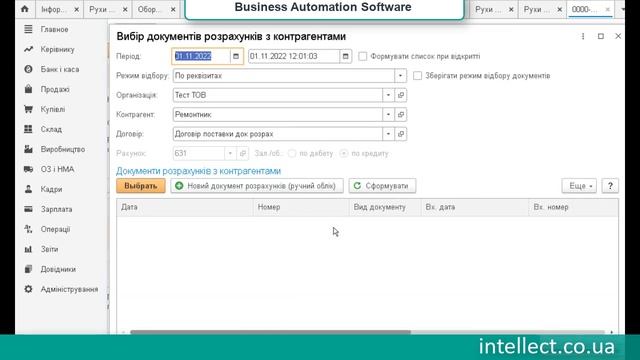Close the Інфор... tab
The width and height of the screenshot is (640, 360).
pyautogui.click(x=76, y=9)
